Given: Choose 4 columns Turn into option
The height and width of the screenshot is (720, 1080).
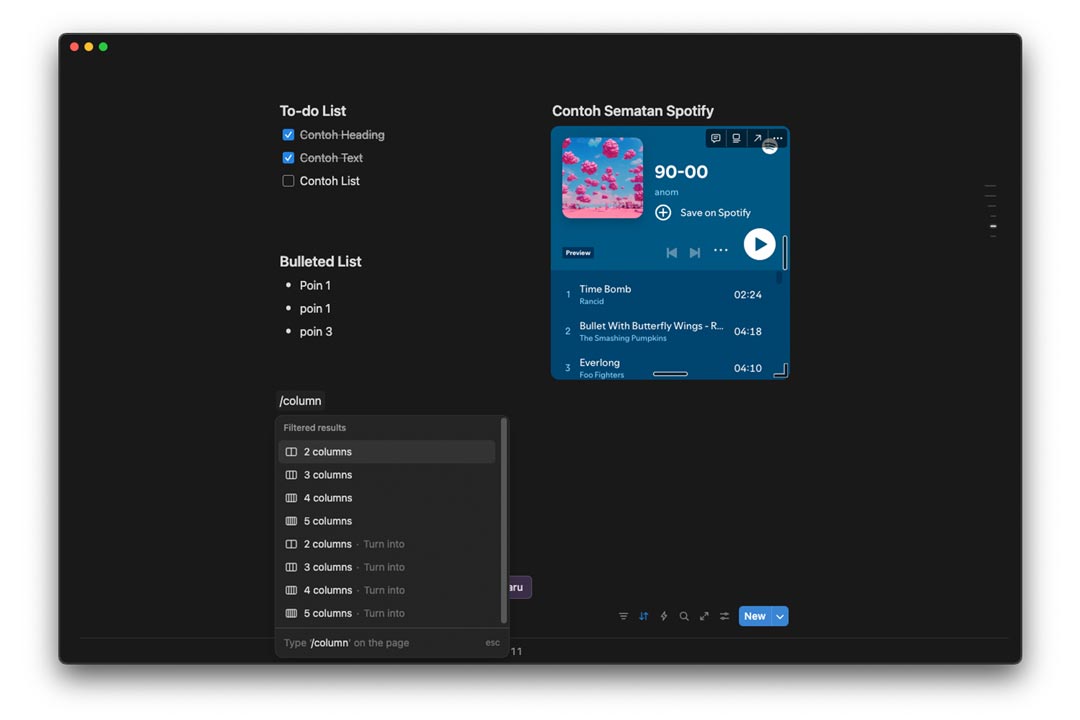Looking at the screenshot, I should coord(386,590).
